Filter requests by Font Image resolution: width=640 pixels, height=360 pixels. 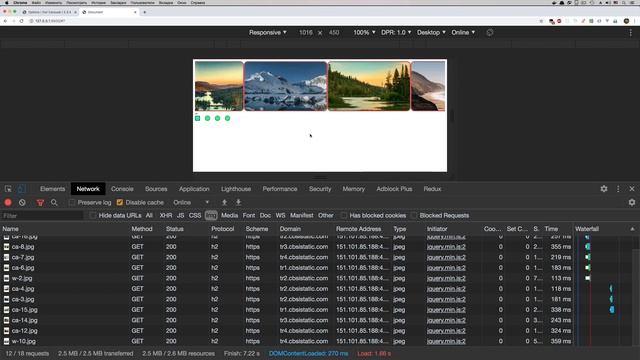pos(249,216)
